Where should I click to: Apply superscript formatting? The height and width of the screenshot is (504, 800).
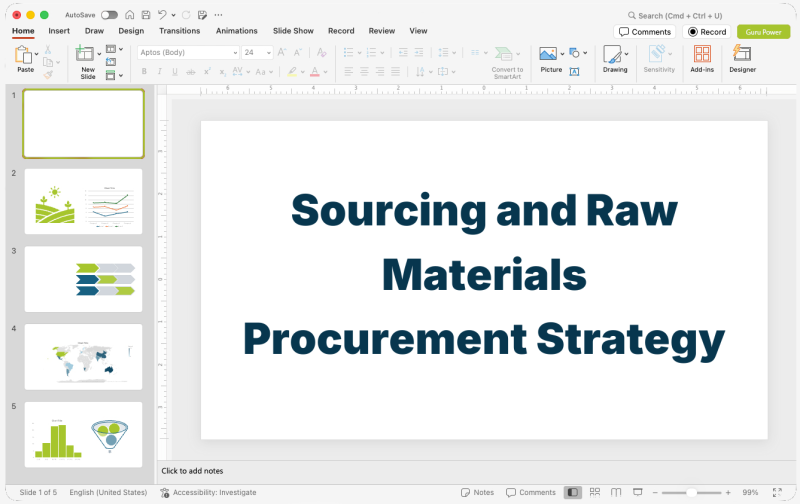pyautogui.click(x=207, y=72)
